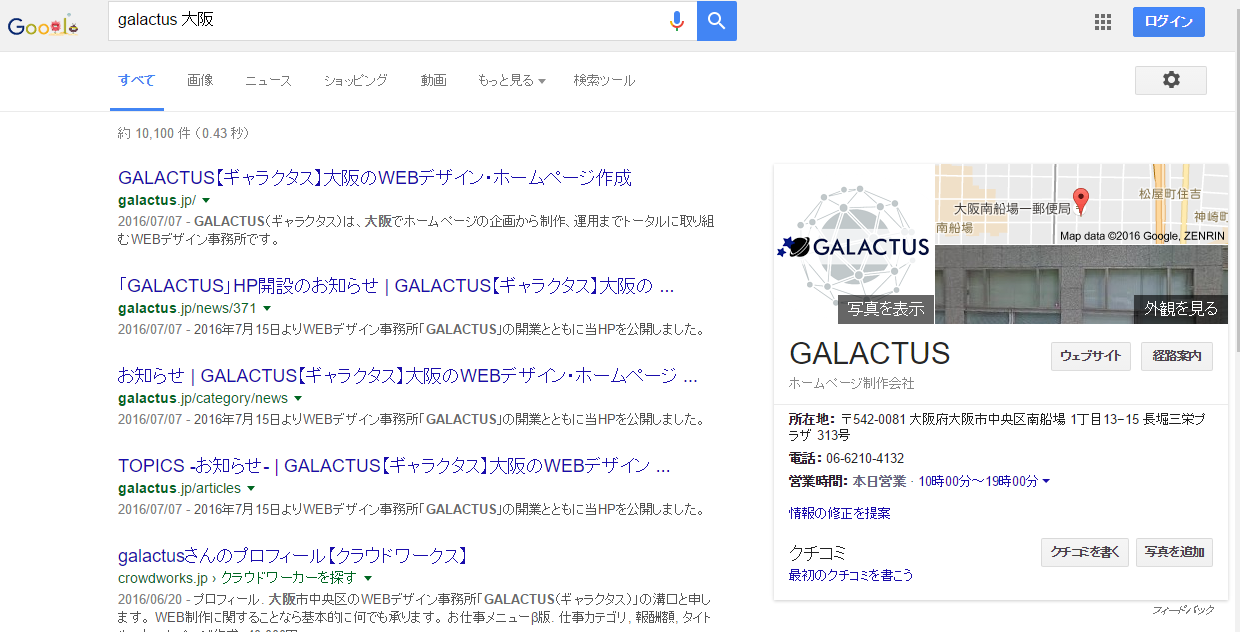The width and height of the screenshot is (1240, 632).
Task: Click the Google logo
Action: coord(43,26)
